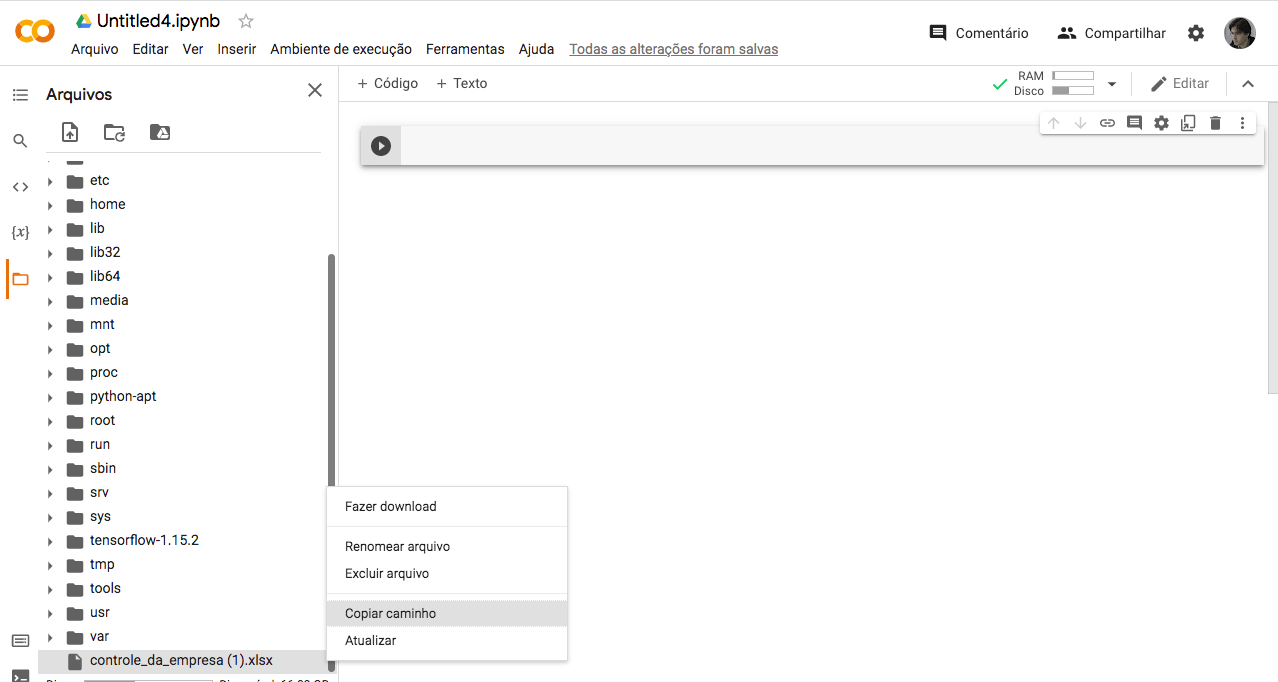1278x682 pixels.
Task: Mount Google Drive from the Files toolbar
Action: [x=159, y=131]
